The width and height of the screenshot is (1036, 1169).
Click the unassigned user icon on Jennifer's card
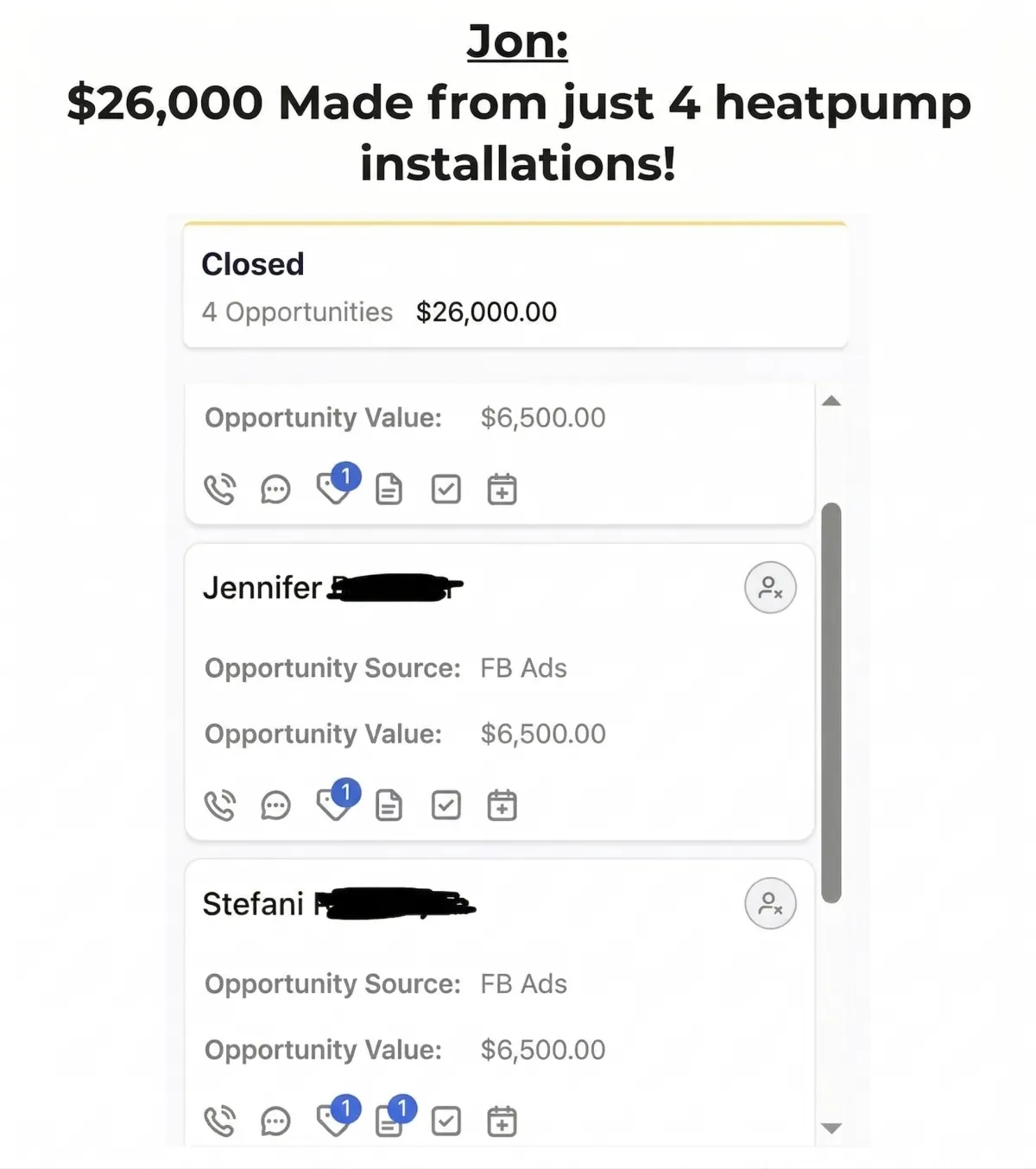pyautogui.click(x=770, y=588)
